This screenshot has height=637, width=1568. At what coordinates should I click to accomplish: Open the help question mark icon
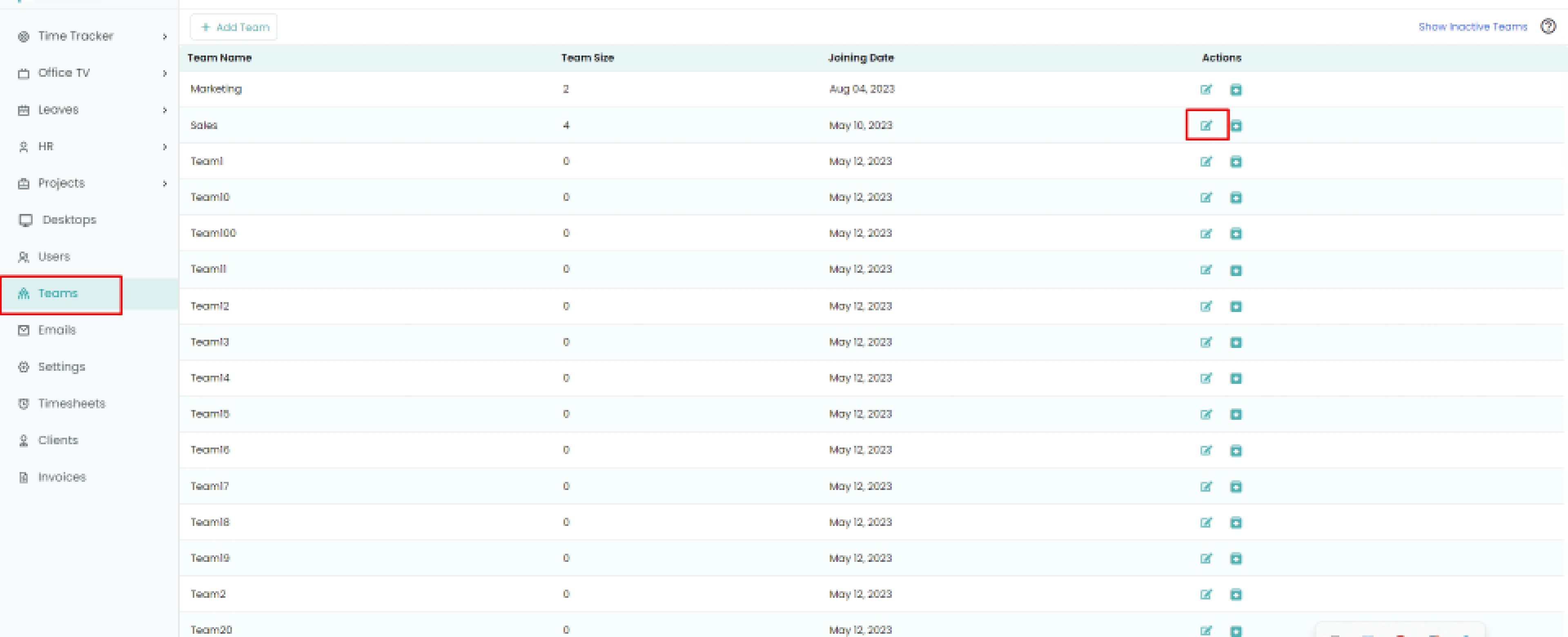pyautogui.click(x=1548, y=26)
